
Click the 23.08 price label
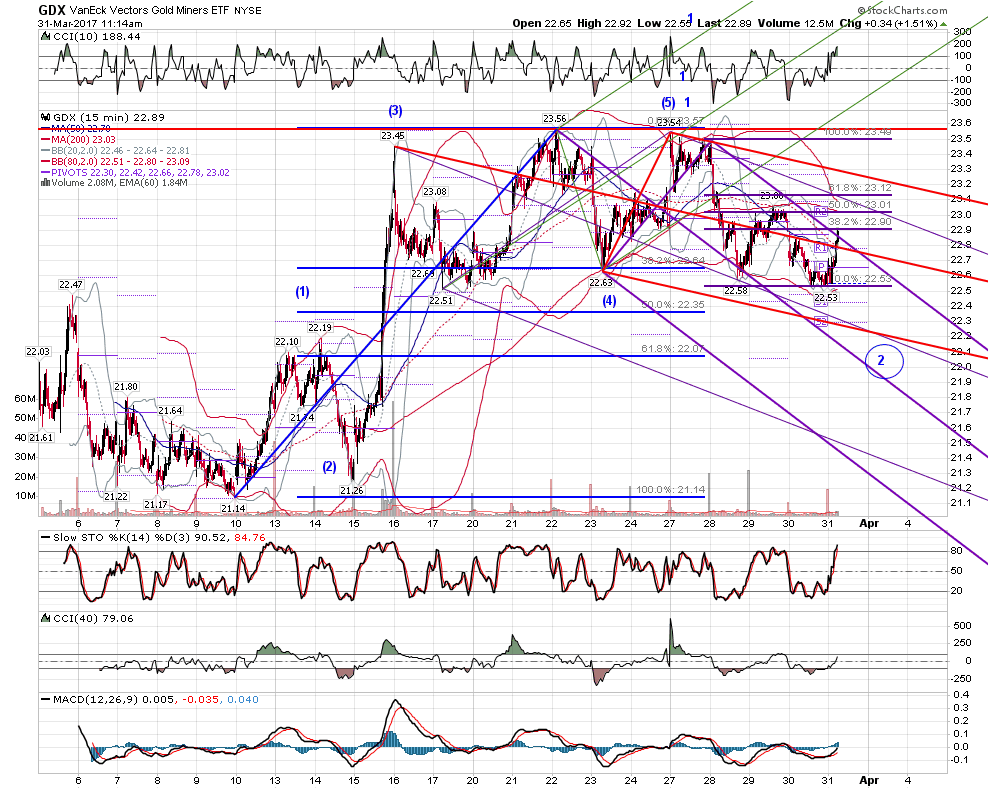click(x=435, y=192)
